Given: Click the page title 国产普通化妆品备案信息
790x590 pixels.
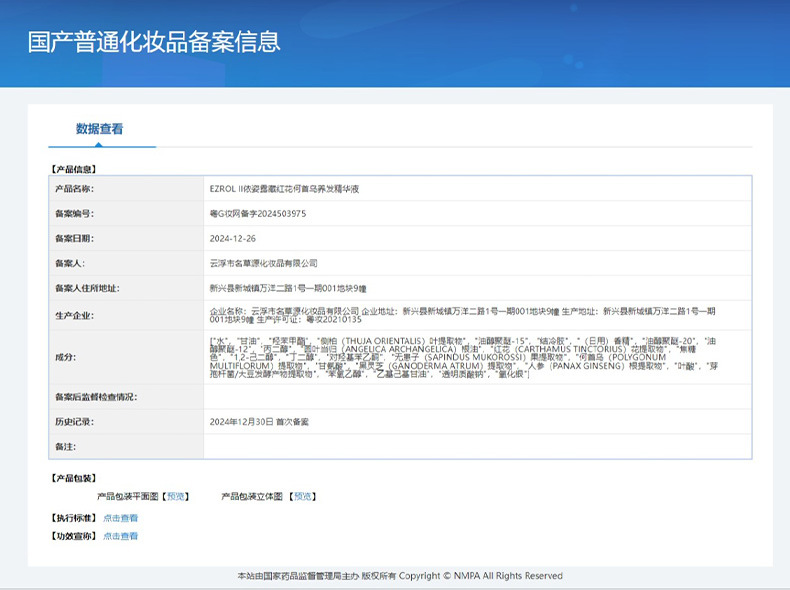Looking at the screenshot, I should [154, 42].
